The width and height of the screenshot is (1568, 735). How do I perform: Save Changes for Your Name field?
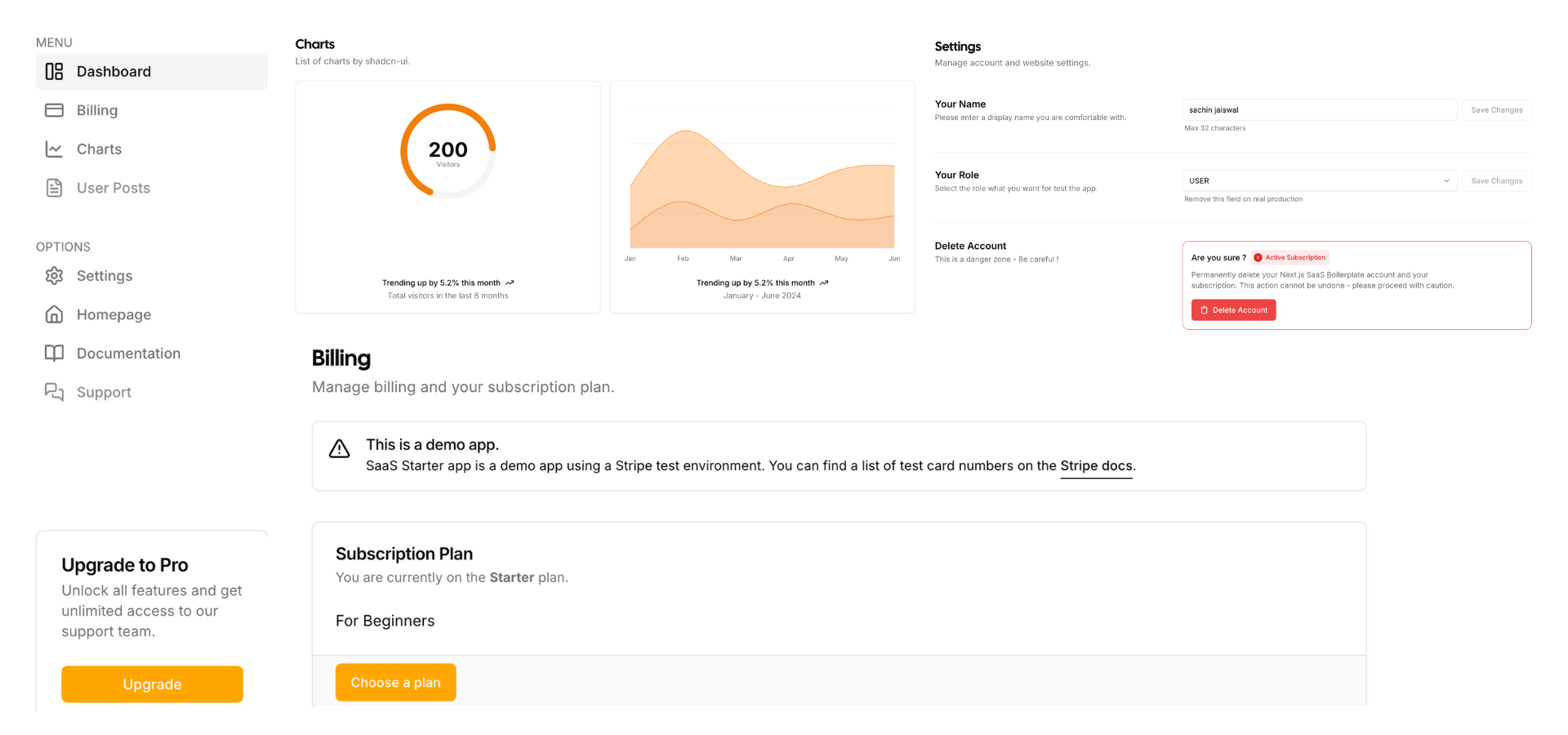(x=1496, y=109)
